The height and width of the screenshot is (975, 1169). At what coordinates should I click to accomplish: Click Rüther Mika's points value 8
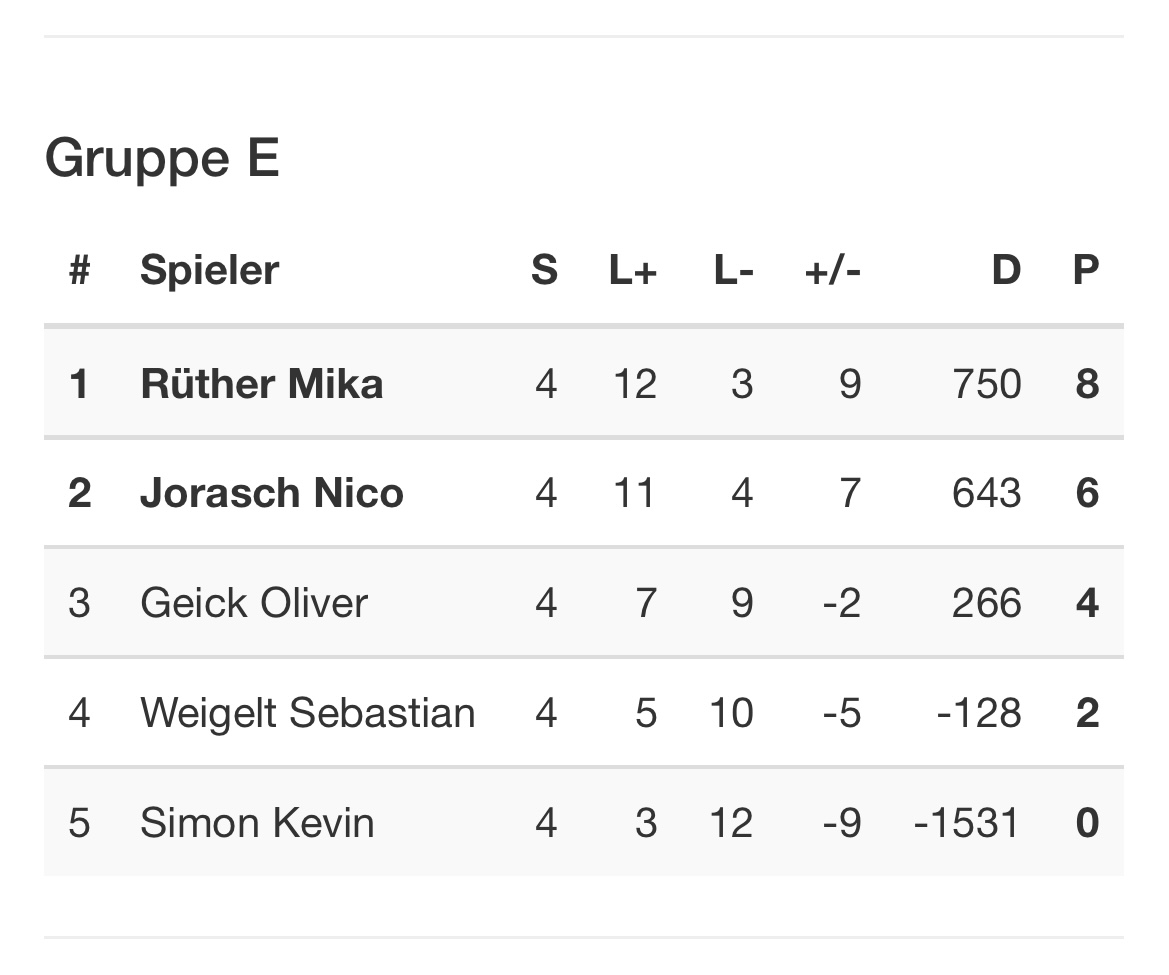pos(1087,384)
